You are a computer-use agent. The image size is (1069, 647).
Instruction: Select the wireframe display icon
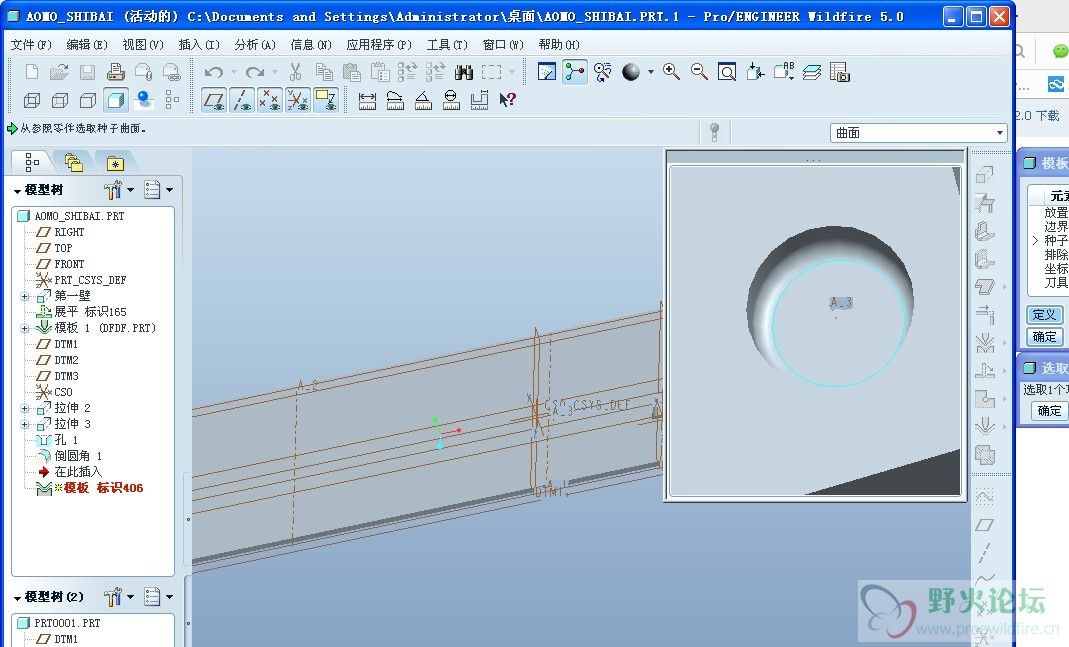[x=32, y=100]
